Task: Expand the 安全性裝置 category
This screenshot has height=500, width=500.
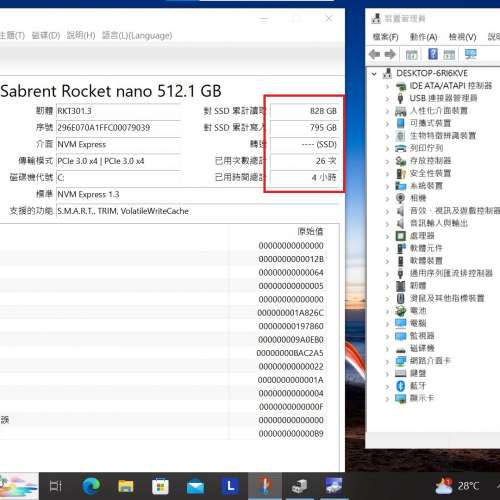Action: pyautogui.click(x=387, y=173)
